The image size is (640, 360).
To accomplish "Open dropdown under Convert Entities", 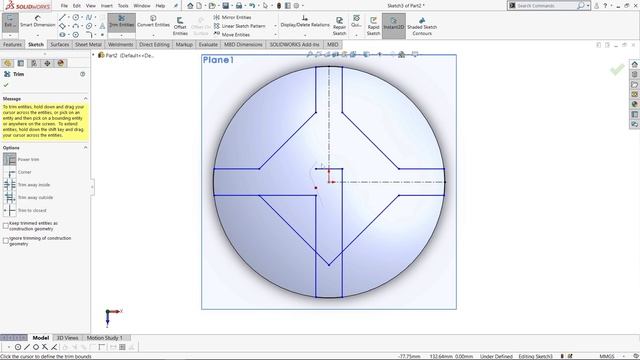I will tap(153, 35).
